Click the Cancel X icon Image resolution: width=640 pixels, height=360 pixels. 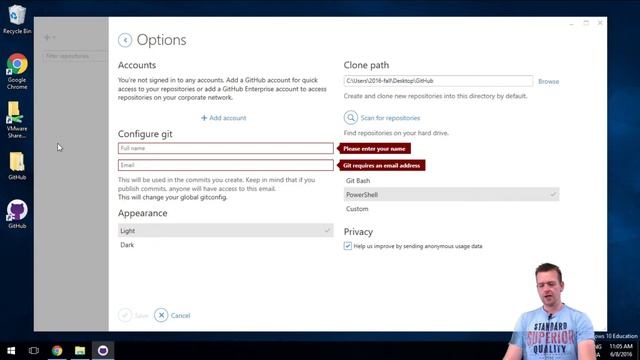pyautogui.click(x=161, y=315)
